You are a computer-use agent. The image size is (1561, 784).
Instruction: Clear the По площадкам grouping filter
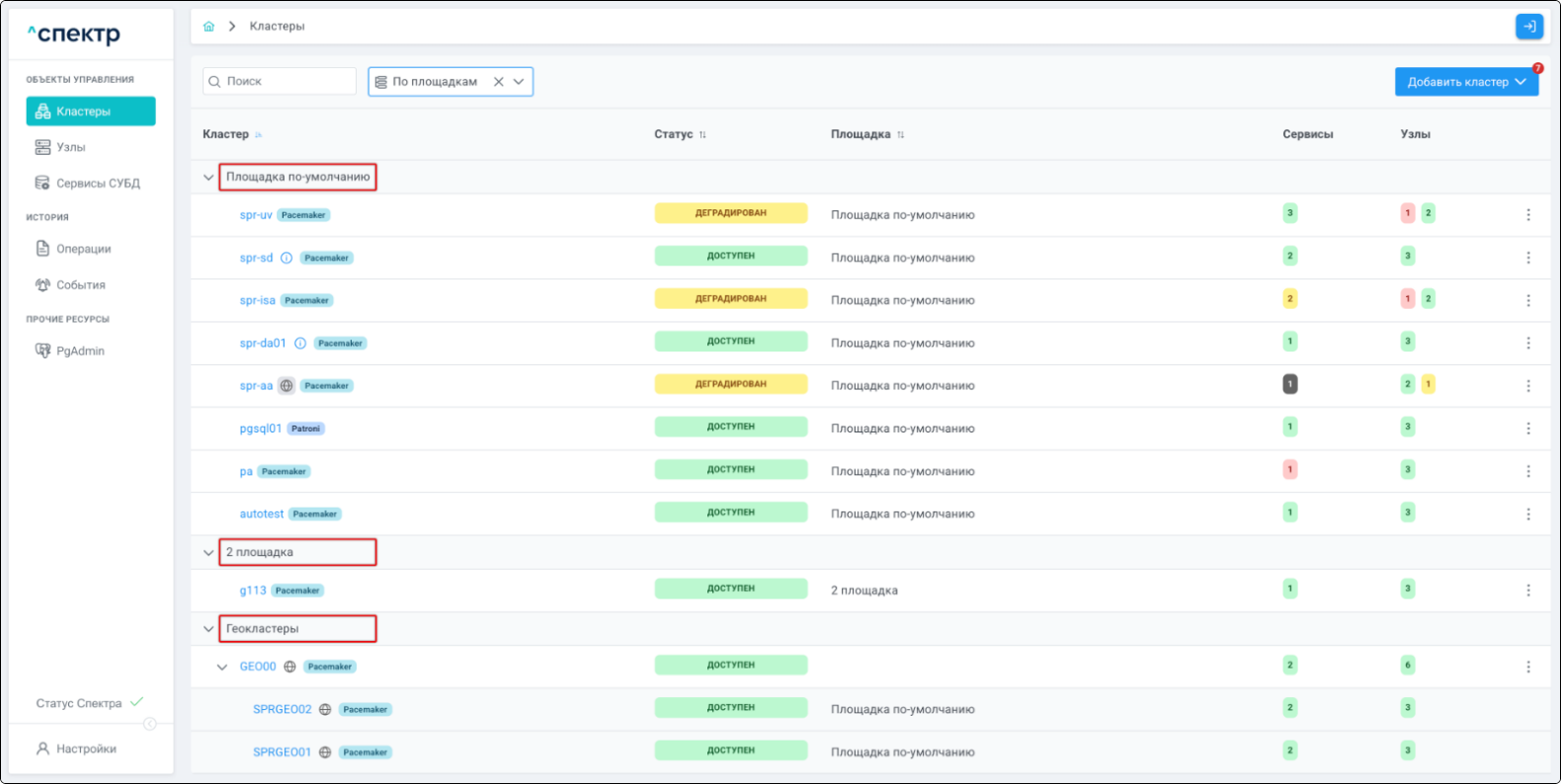click(499, 82)
